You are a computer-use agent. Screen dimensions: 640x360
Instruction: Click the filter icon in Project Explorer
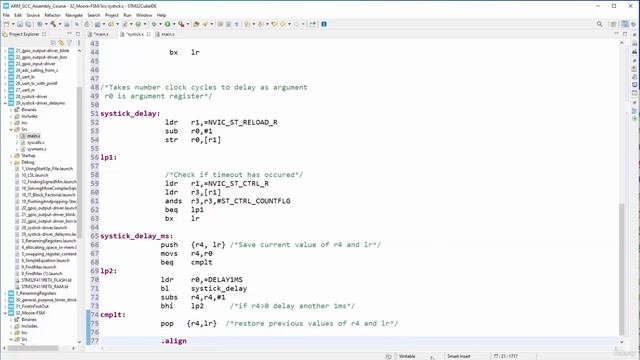coord(69,43)
